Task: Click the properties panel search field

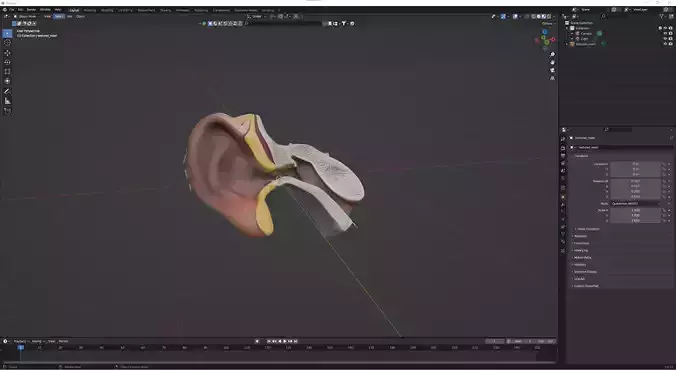Action: click(x=618, y=129)
